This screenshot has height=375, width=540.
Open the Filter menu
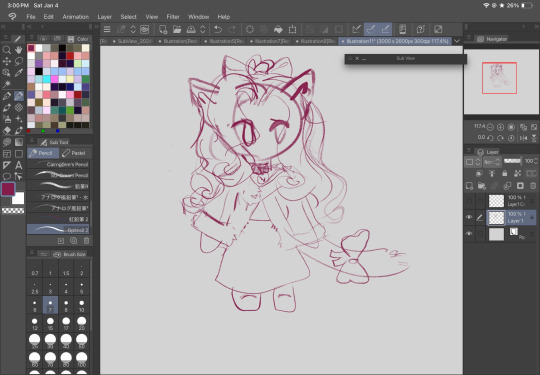click(x=173, y=17)
